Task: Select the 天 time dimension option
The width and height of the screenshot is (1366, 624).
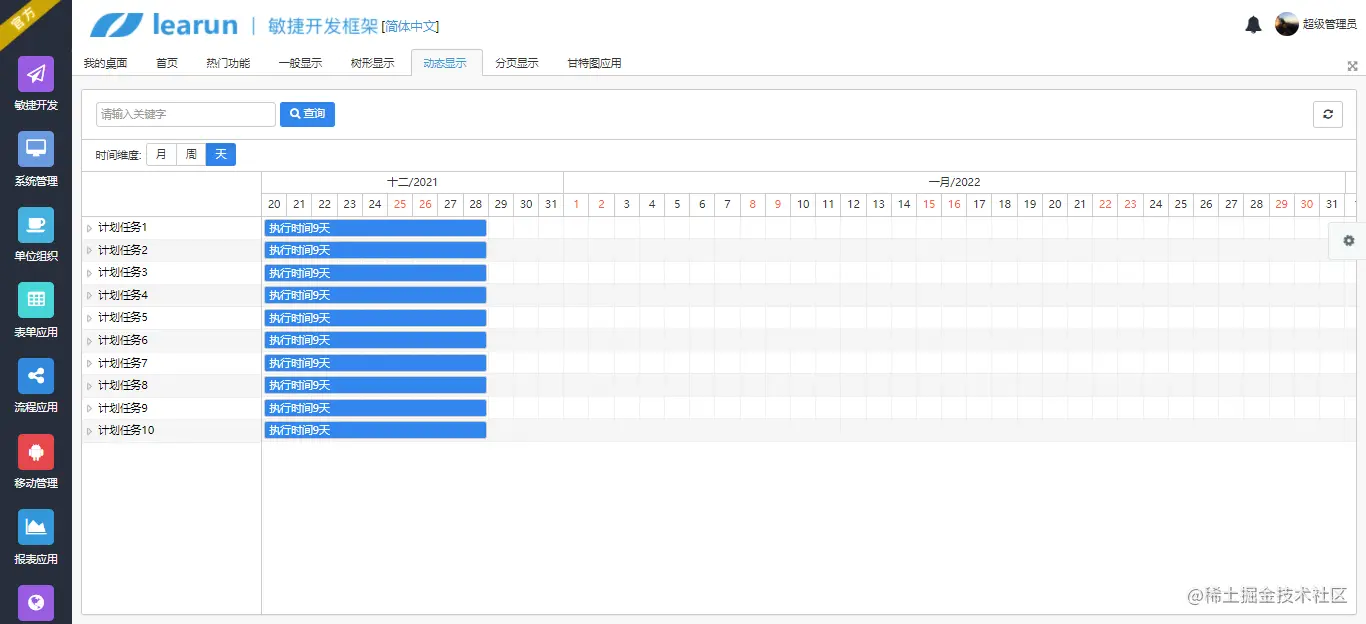Action: point(219,154)
